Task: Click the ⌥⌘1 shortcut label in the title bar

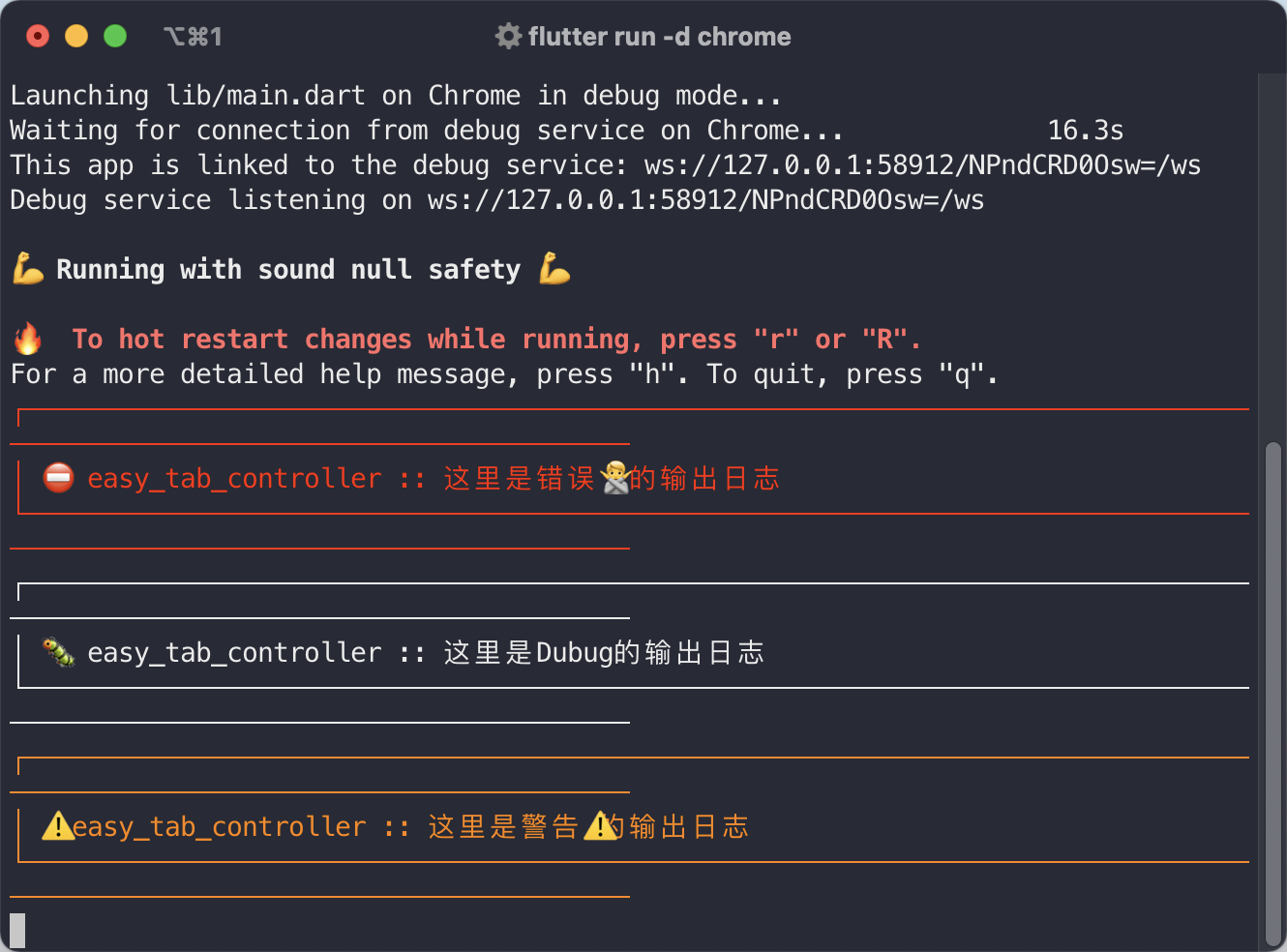Action: (x=192, y=36)
